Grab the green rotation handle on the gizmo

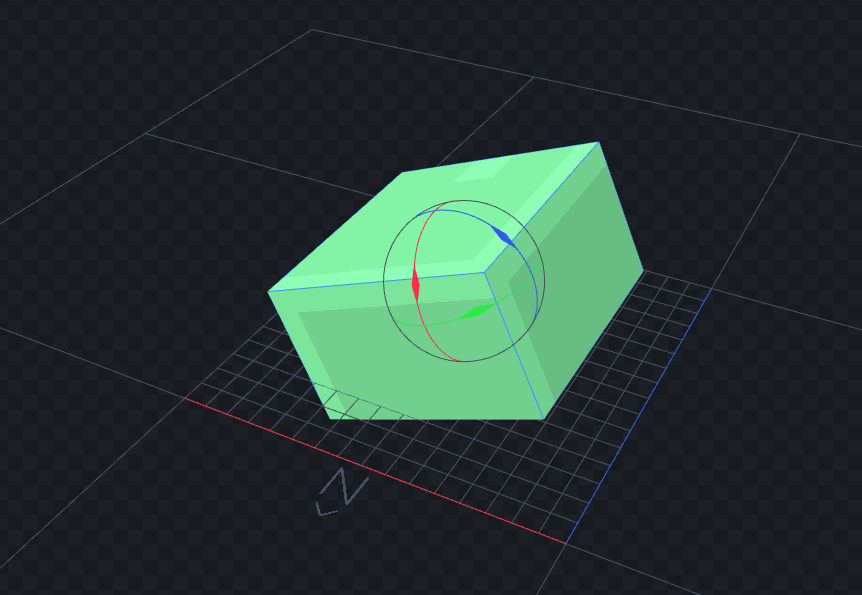[477, 311]
